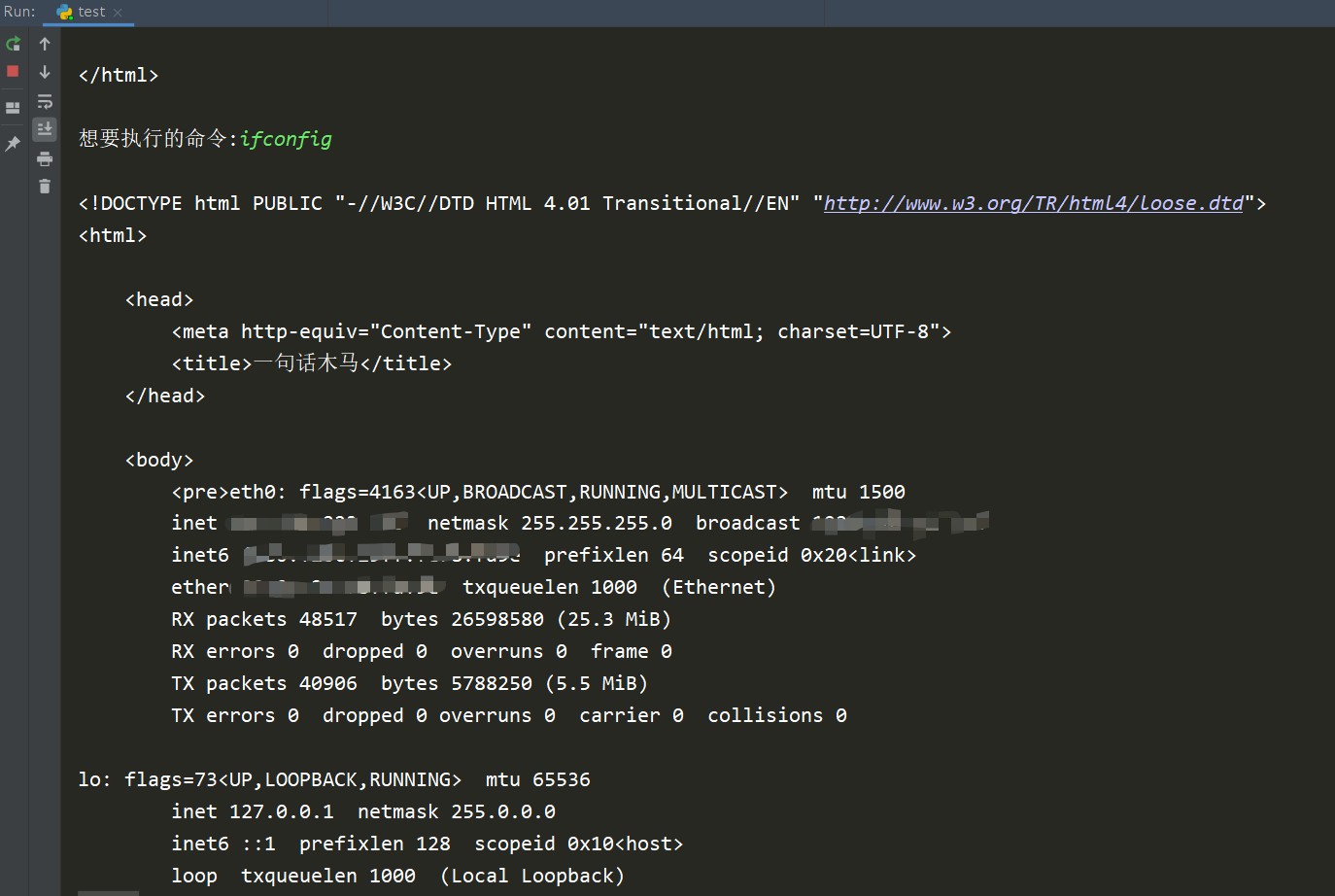
Task: Click the loop txqueuelen (Local Loopback) line
Action: pyautogui.click(x=398, y=876)
